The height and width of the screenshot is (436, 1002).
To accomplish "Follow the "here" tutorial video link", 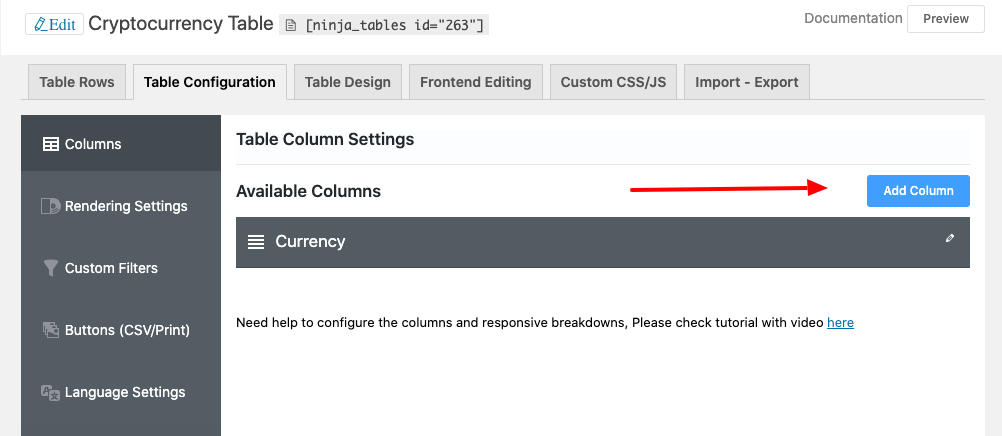I will (x=840, y=323).
